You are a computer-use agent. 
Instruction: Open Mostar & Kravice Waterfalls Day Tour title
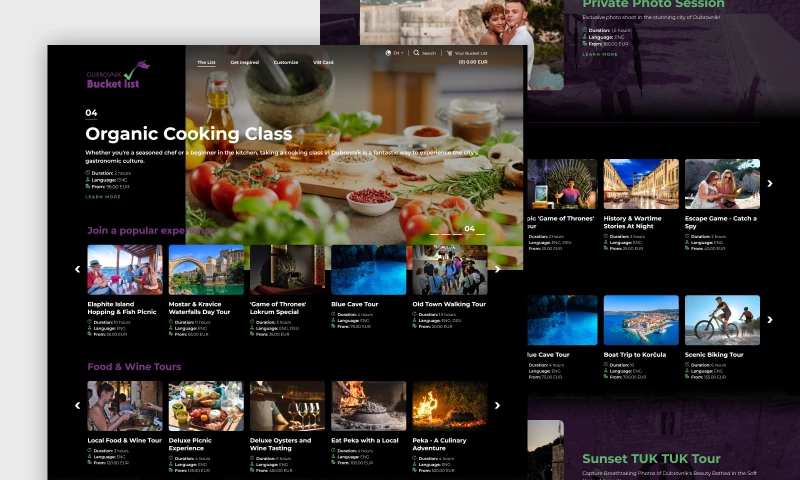pos(199,308)
